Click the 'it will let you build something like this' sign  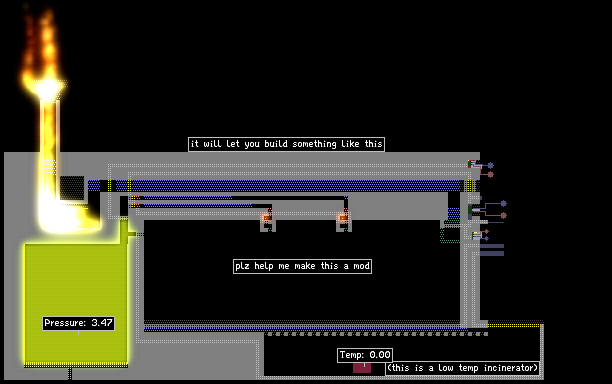[x=286, y=144]
